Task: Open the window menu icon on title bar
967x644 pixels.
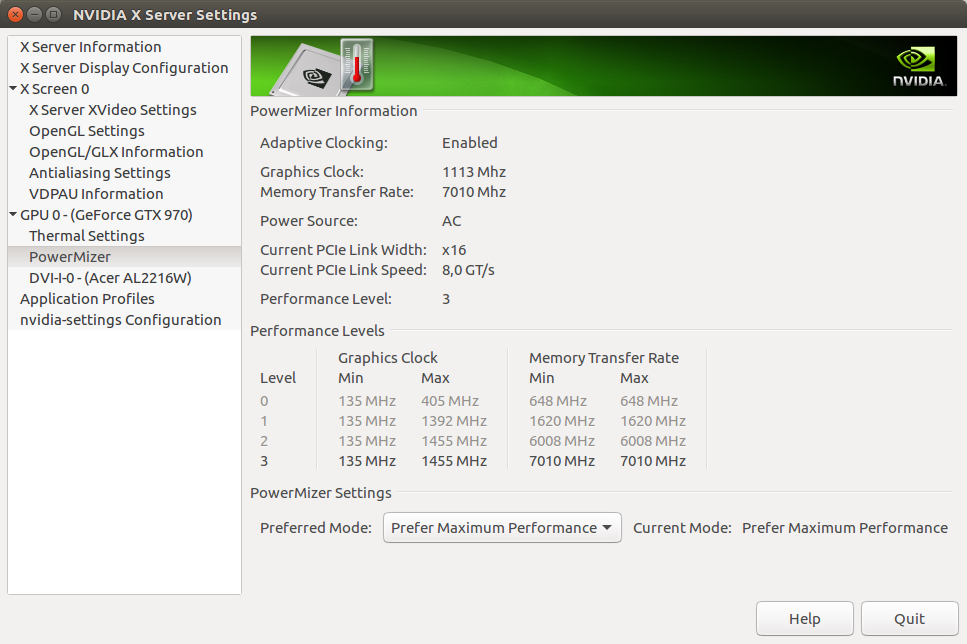Action: tap(51, 15)
